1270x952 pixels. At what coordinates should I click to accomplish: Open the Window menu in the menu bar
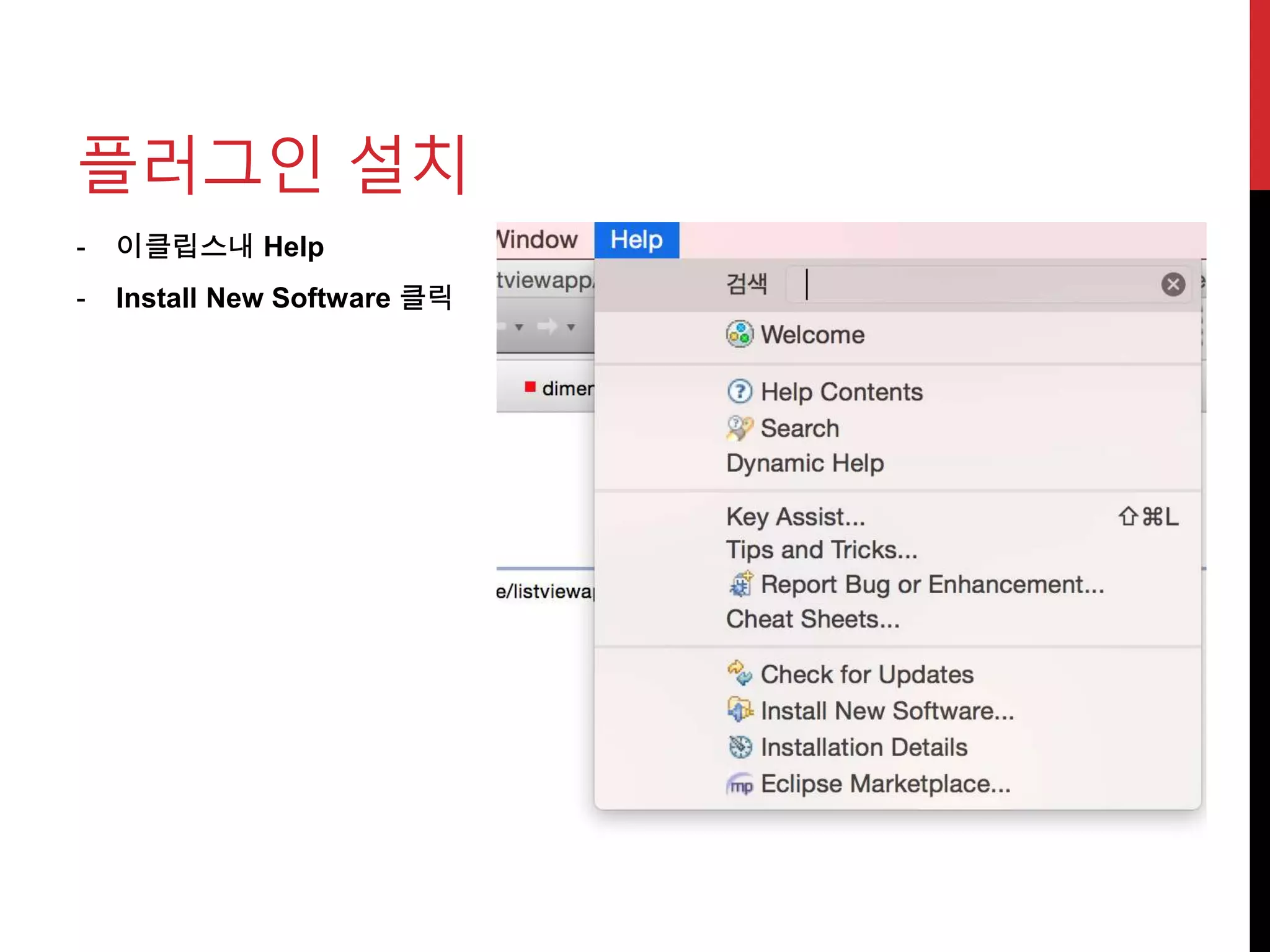pyautogui.click(x=537, y=240)
